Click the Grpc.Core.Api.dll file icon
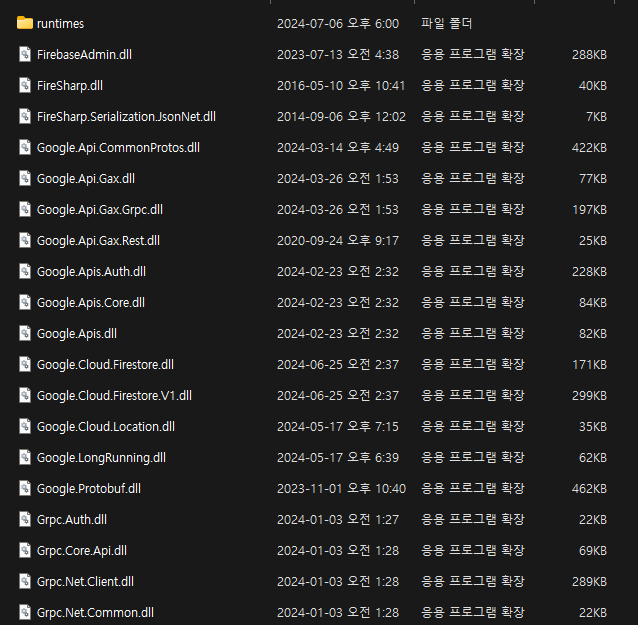Viewport: 638px width, 625px height. click(x=25, y=550)
